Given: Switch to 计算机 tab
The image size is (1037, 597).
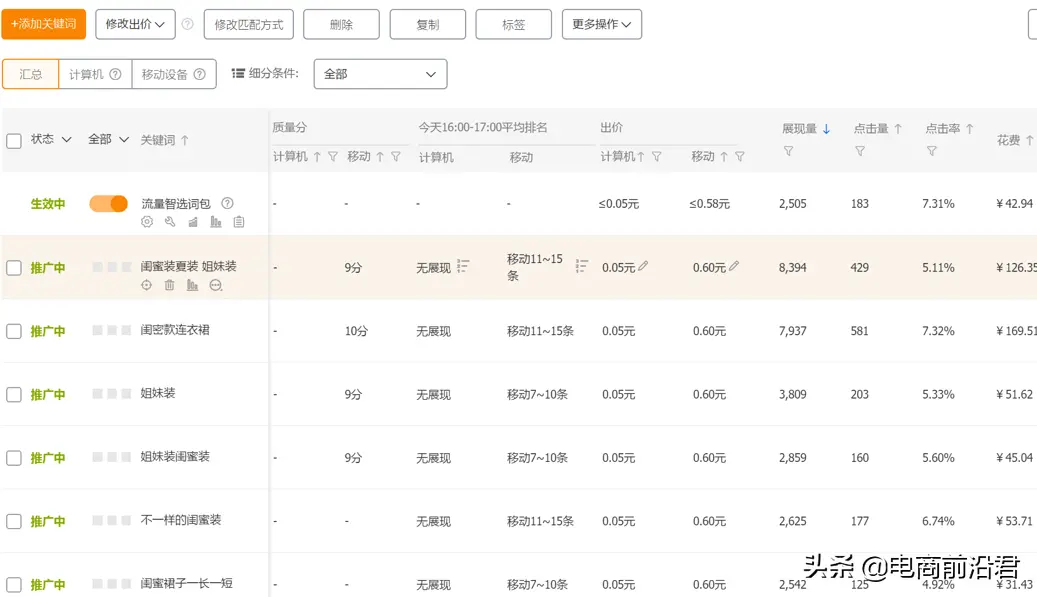Looking at the screenshot, I should click(95, 74).
